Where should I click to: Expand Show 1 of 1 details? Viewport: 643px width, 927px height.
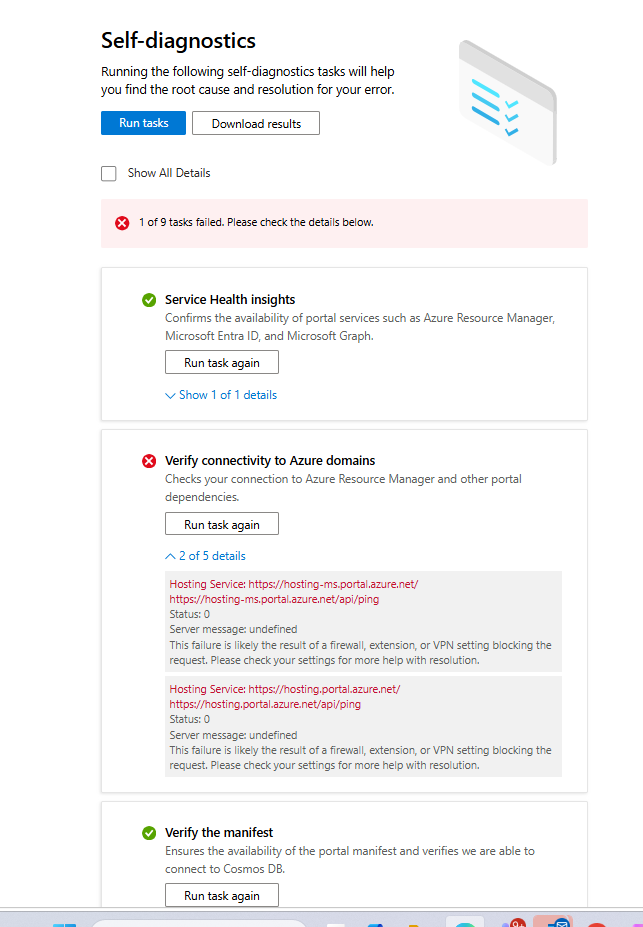pos(221,395)
